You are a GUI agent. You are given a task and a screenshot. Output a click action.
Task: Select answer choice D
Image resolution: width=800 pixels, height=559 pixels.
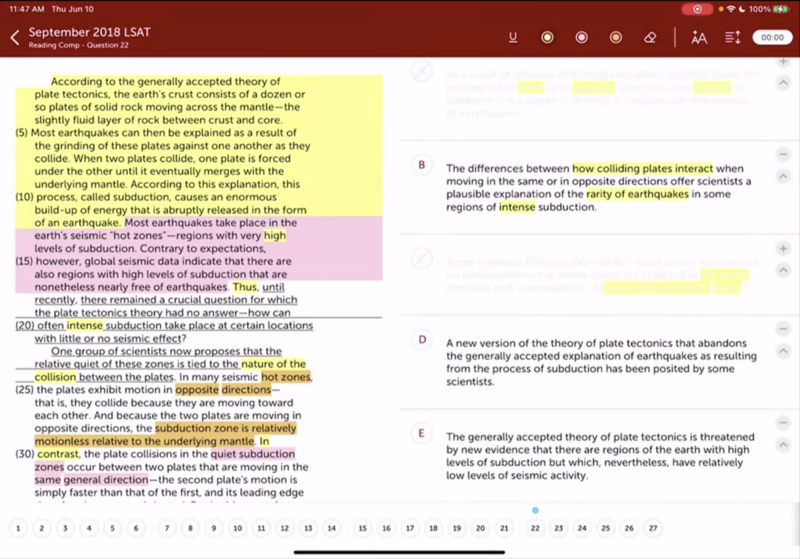tap(422, 340)
